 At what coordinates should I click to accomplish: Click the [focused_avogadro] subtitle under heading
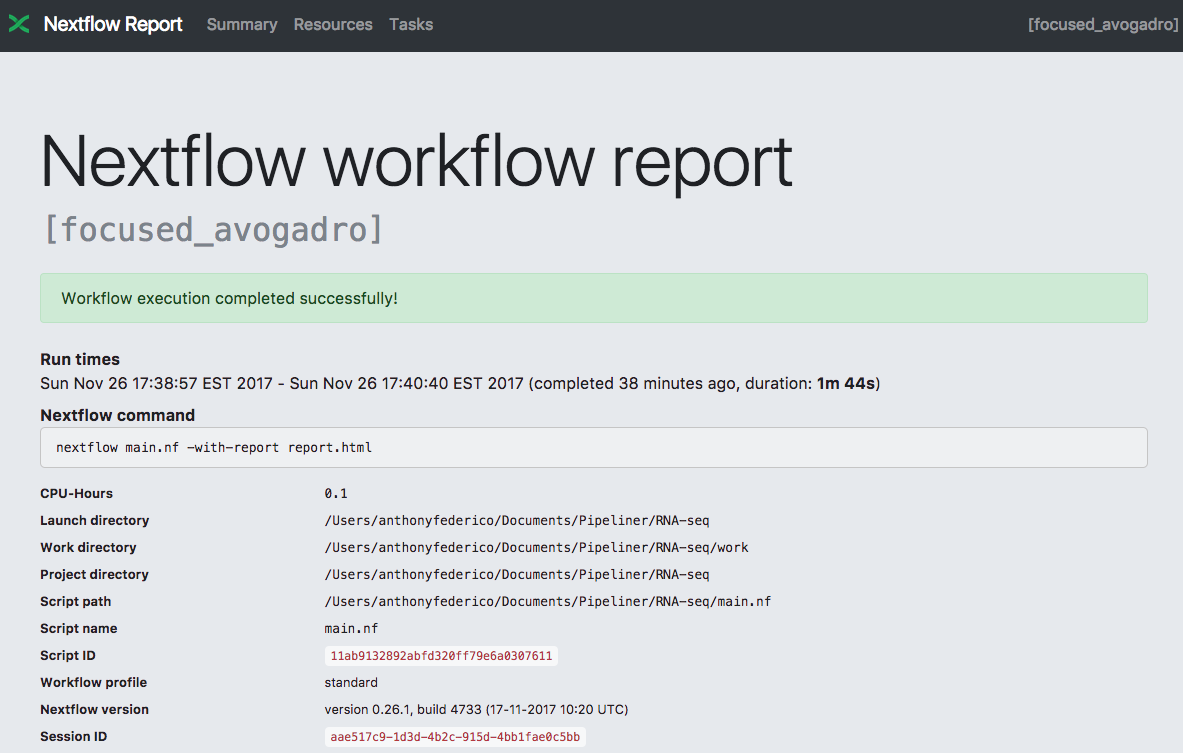coord(214,229)
